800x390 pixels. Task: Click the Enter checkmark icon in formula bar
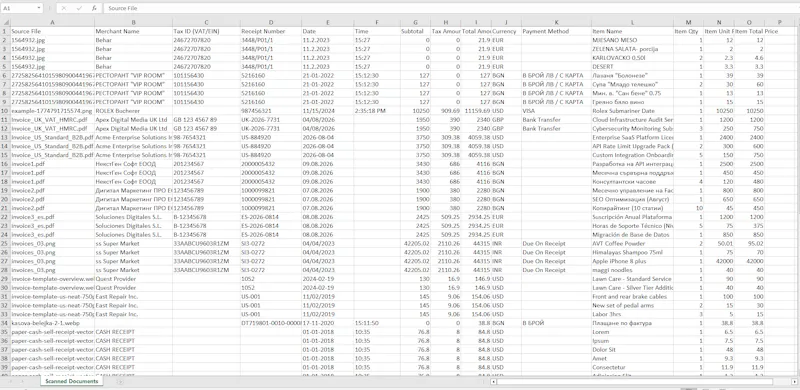pyautogui.click(x=79, y=8)
